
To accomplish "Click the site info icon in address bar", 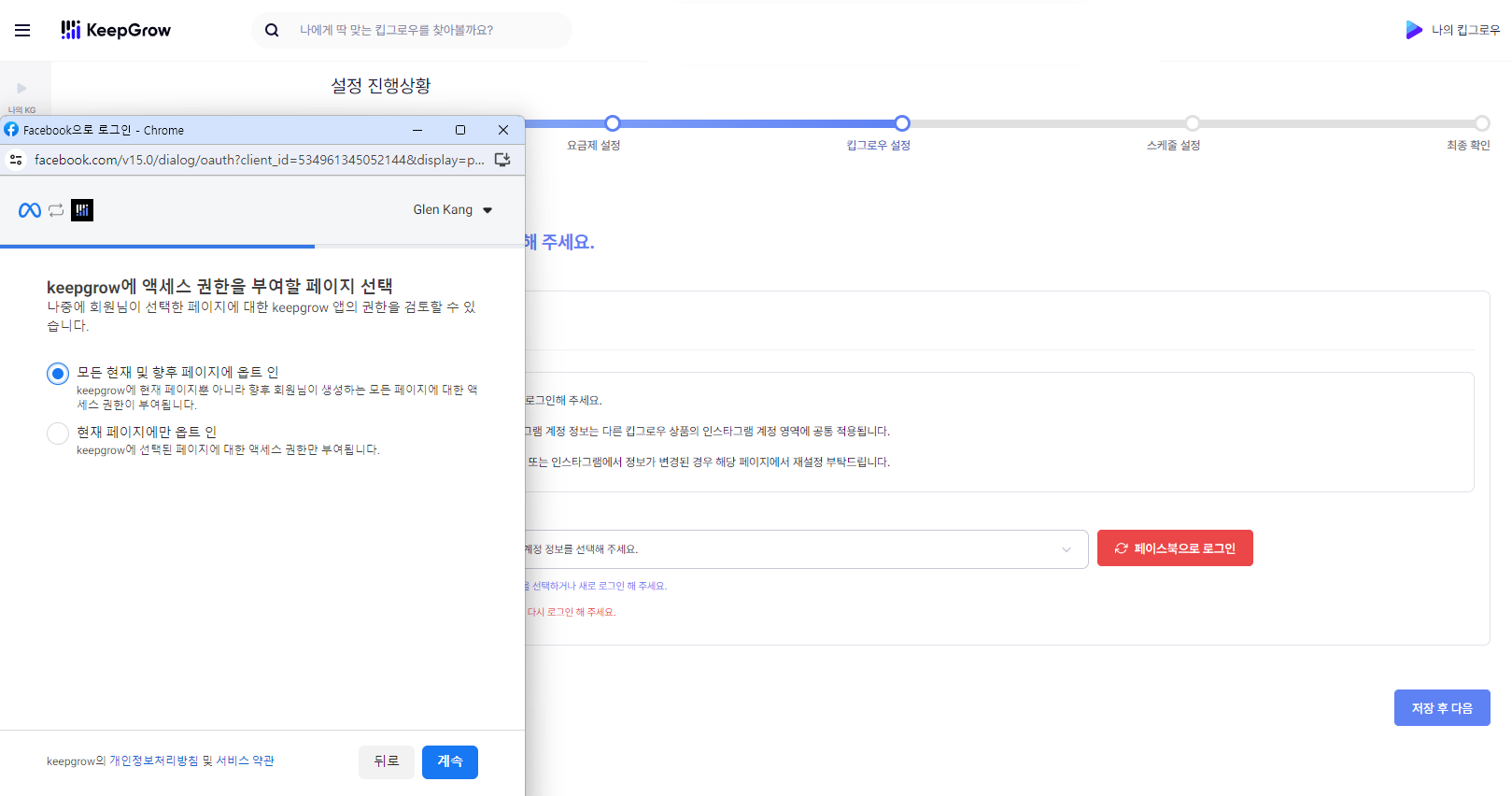I will tap(16, 160).
